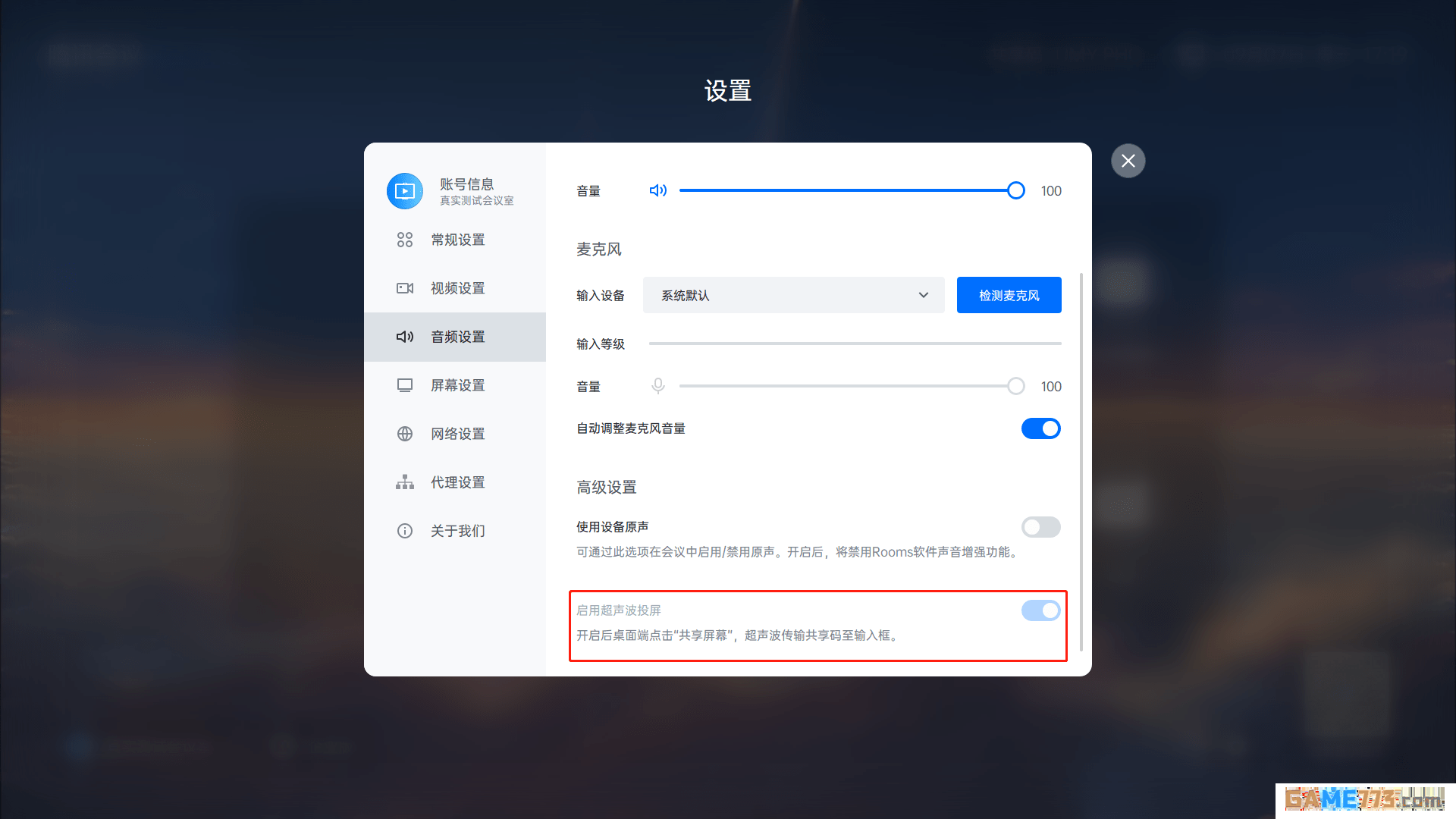The width and height of the screenshot is (1456, 819).
Task: Select the 音频设置 menu item
Action: (457, 337)
